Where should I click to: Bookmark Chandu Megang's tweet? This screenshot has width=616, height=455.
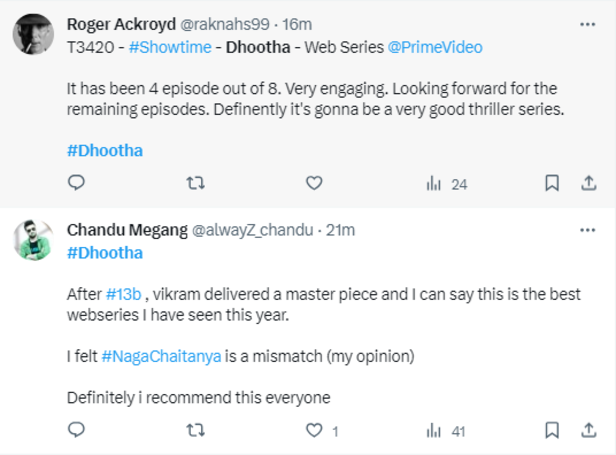tap(551, 431)
